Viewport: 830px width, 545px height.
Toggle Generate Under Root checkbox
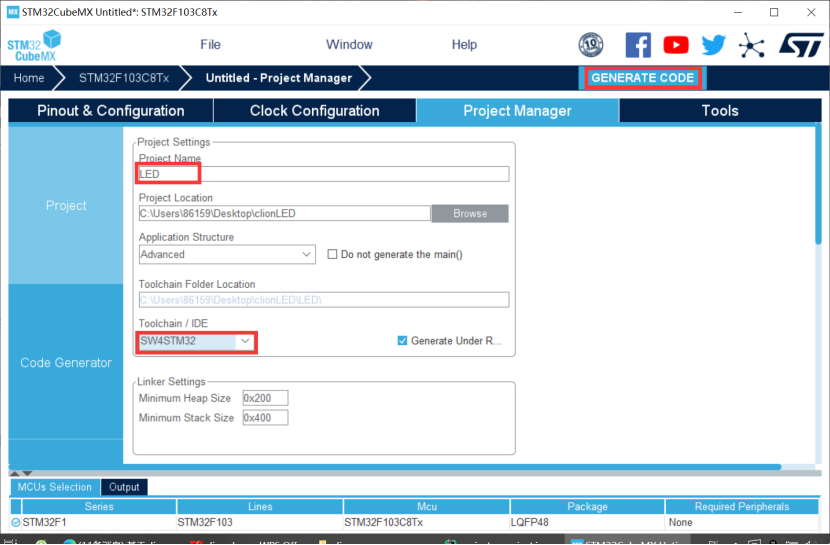(x=402, y=341)
